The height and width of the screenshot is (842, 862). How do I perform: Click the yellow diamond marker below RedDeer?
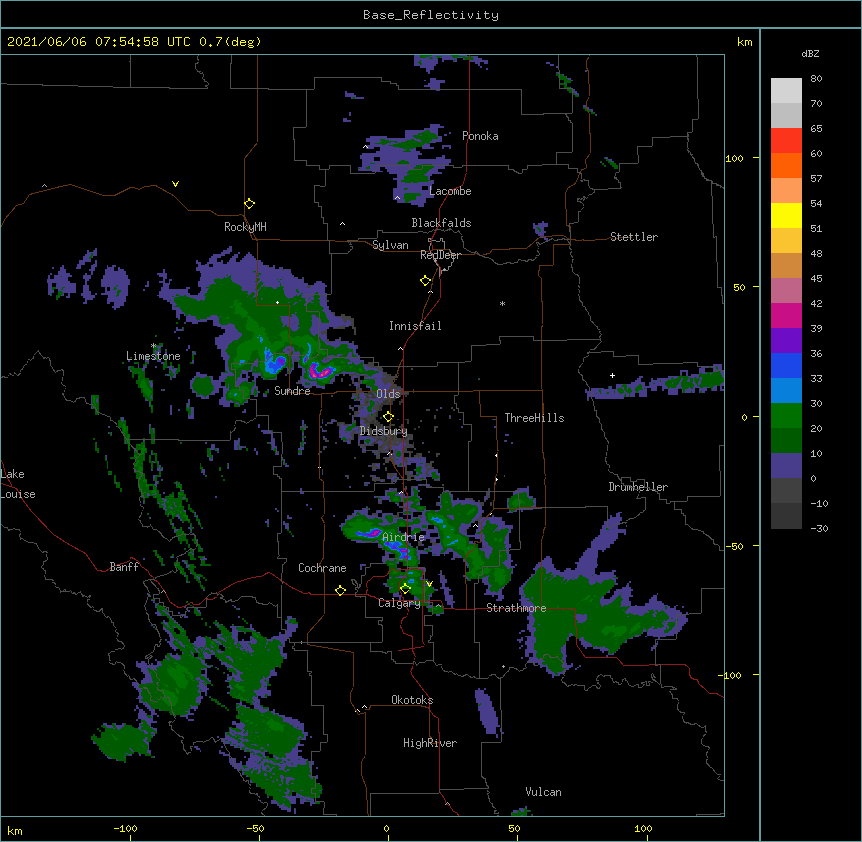pyautogui.click(x=425, y=281)
